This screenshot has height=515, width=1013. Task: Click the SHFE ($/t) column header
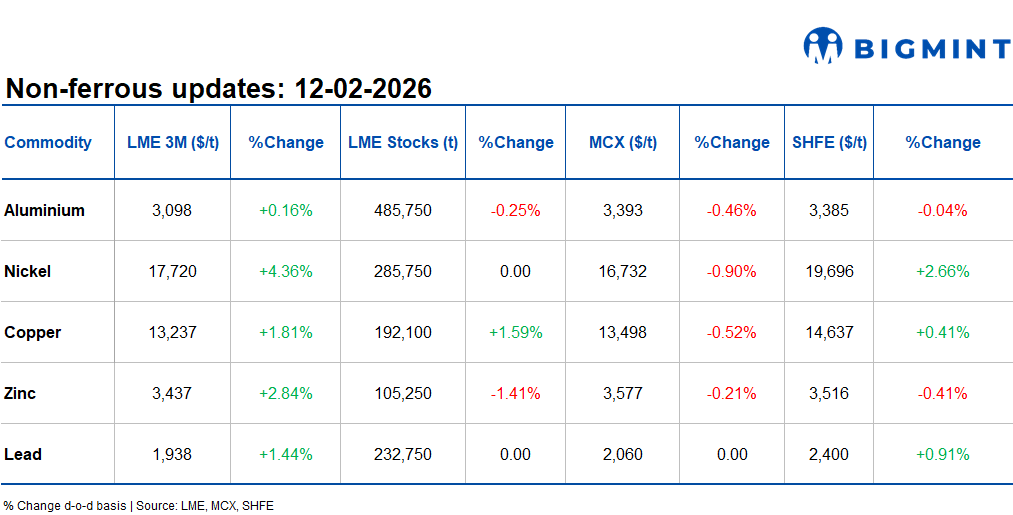830,142
